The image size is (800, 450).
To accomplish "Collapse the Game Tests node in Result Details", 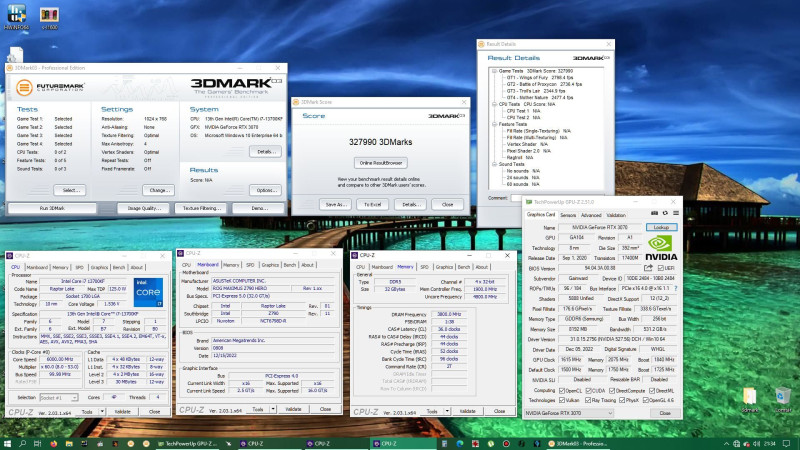I will coord(494,71).
